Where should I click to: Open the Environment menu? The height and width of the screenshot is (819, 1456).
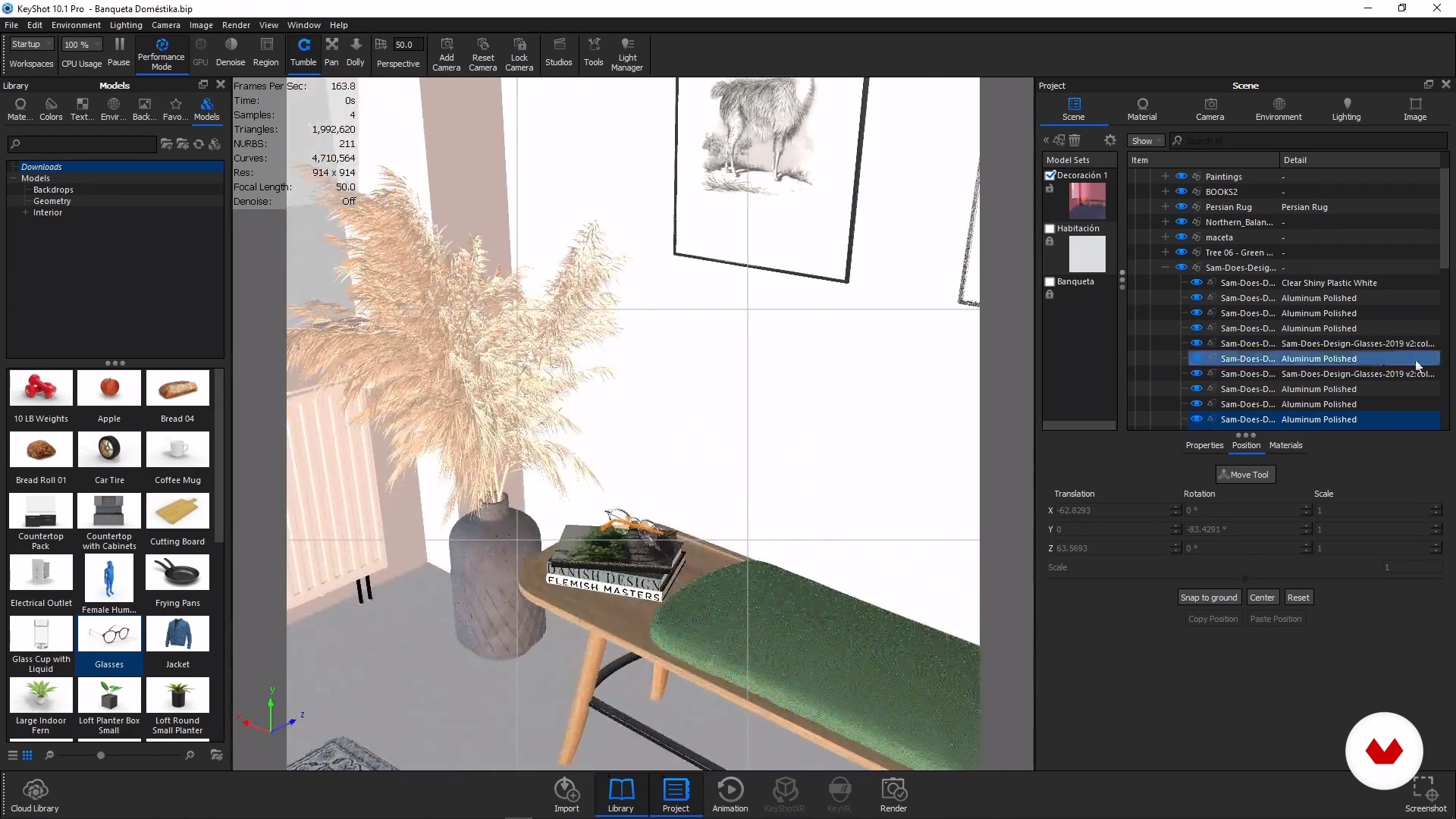tap(76, 25)
